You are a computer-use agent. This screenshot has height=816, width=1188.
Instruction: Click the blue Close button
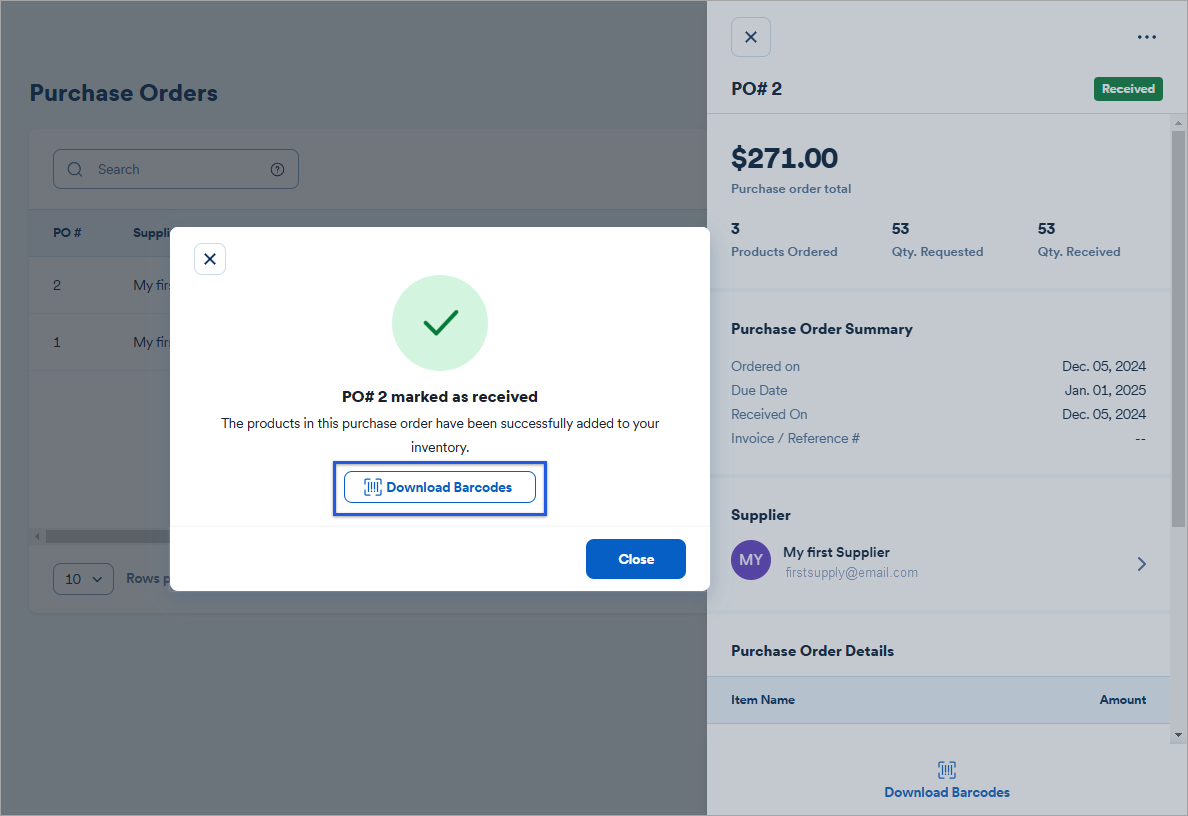coord(635,559)
